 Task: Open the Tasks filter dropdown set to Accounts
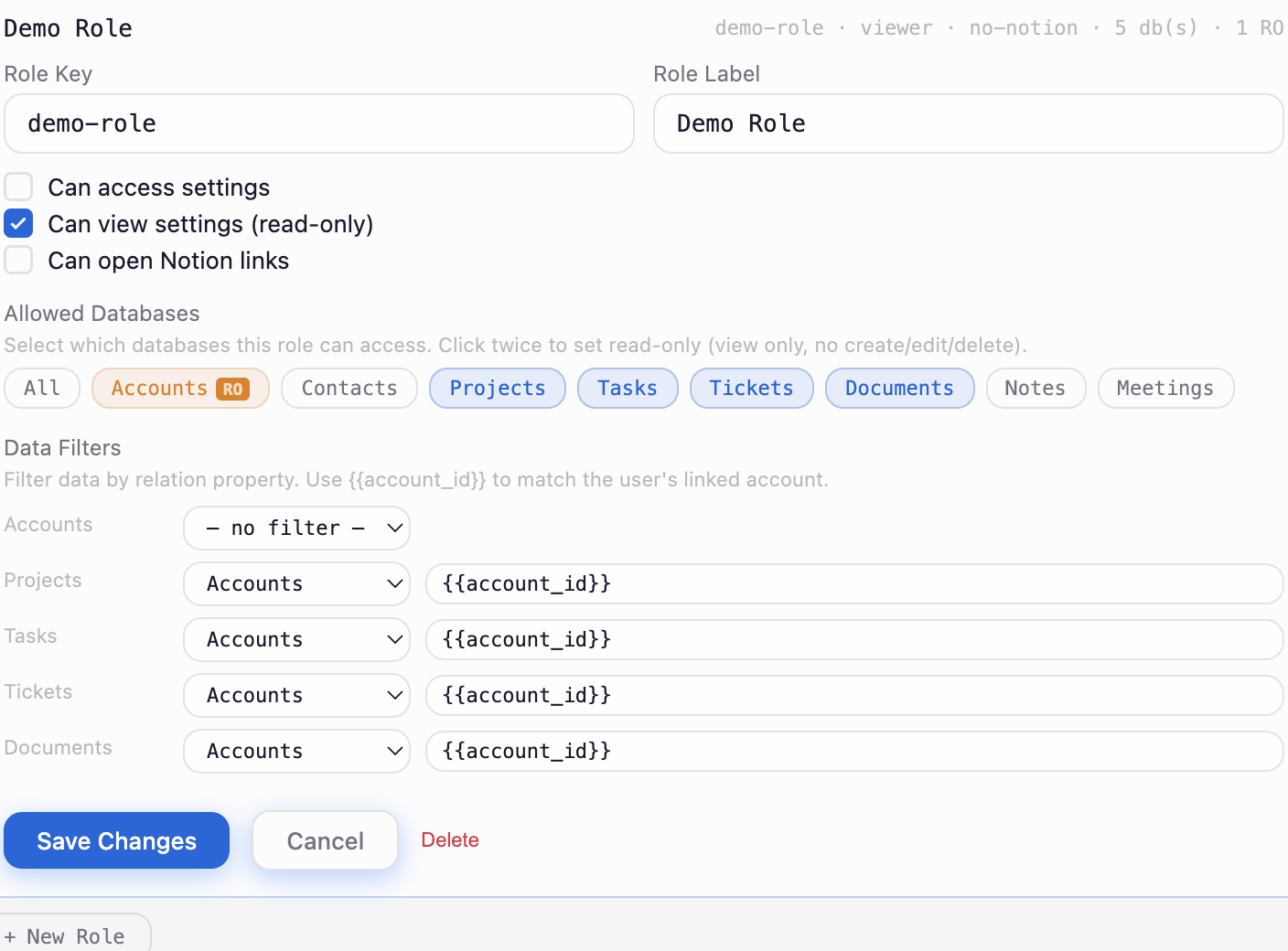click(x=296, y=639)
